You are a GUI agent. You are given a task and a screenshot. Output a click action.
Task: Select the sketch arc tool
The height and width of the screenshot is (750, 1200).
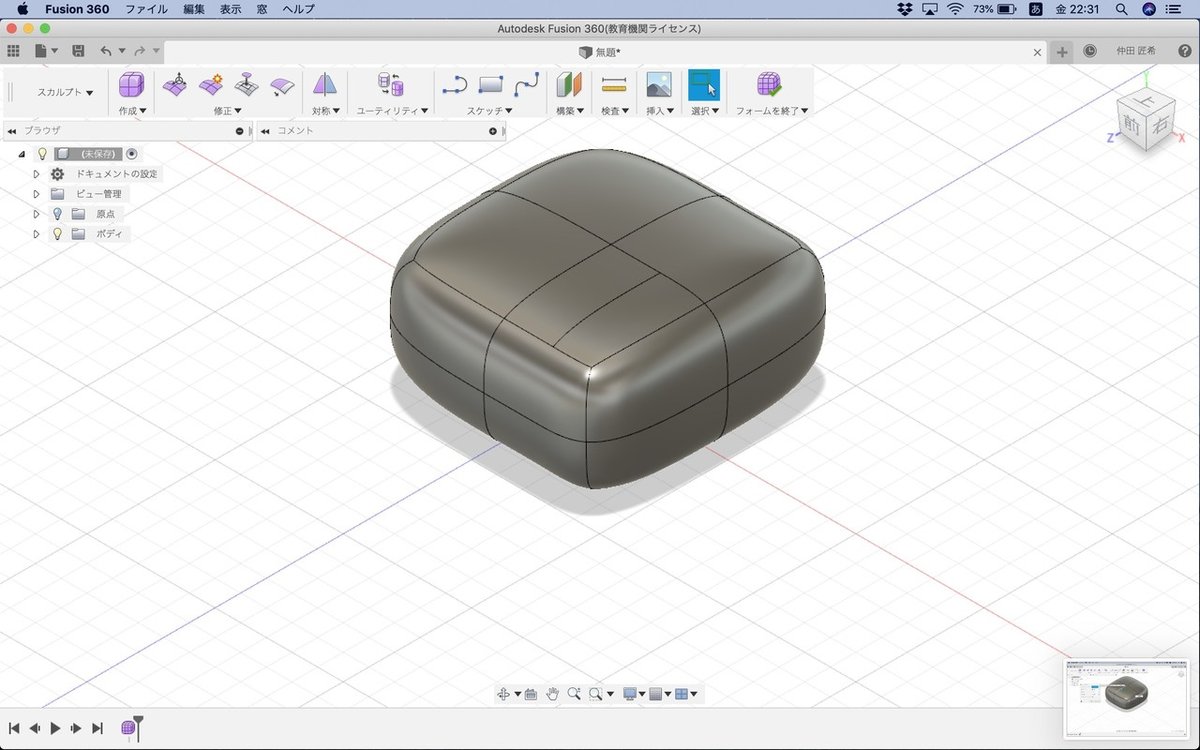[x=455, y=85]
